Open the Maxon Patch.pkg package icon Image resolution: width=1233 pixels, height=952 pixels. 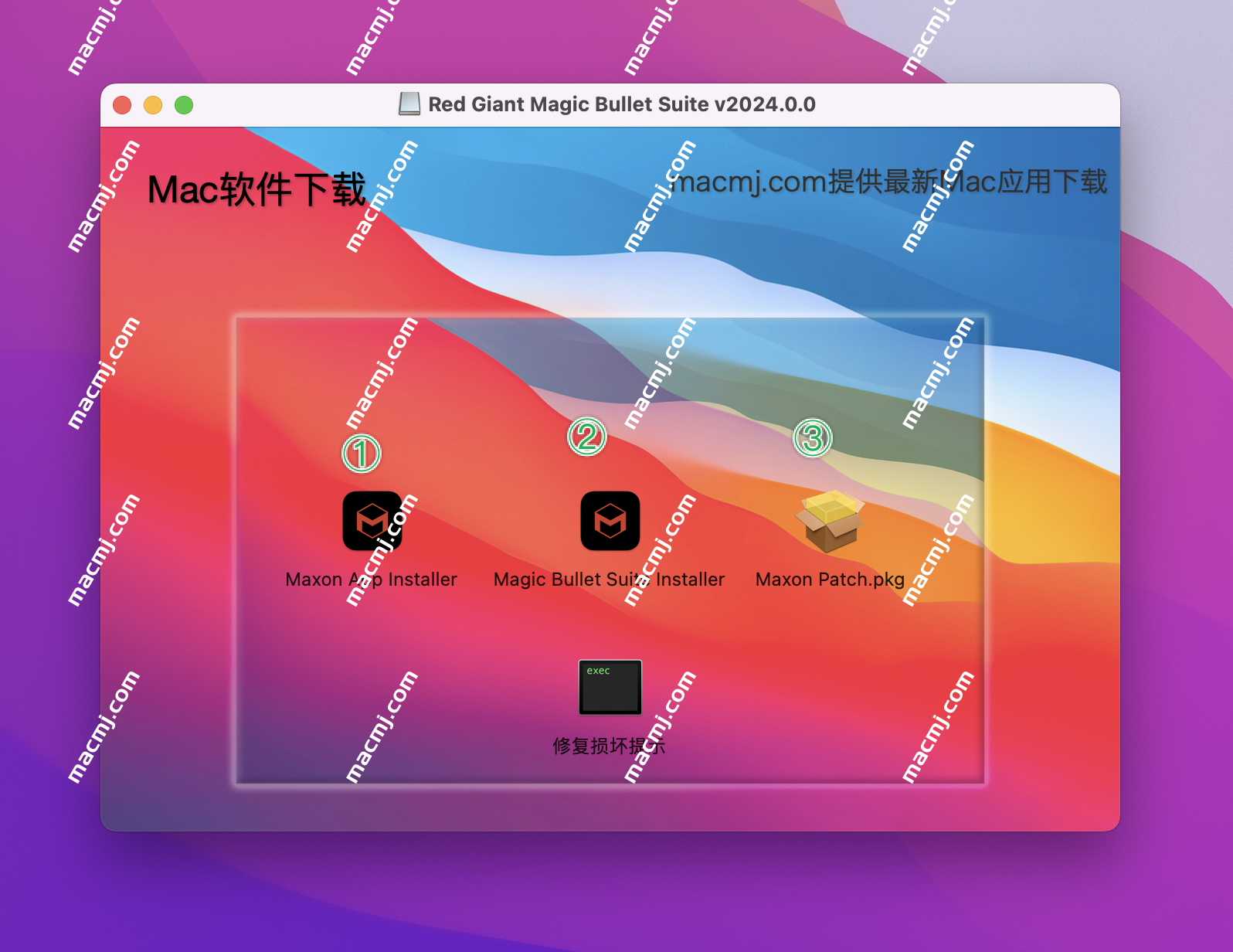click(830, 521)
